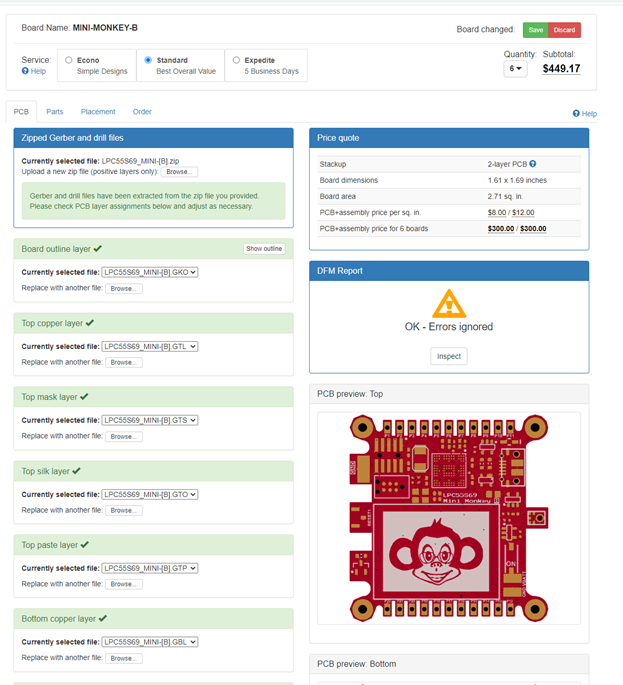Select the Expedite 5 Business Days option

236,60
